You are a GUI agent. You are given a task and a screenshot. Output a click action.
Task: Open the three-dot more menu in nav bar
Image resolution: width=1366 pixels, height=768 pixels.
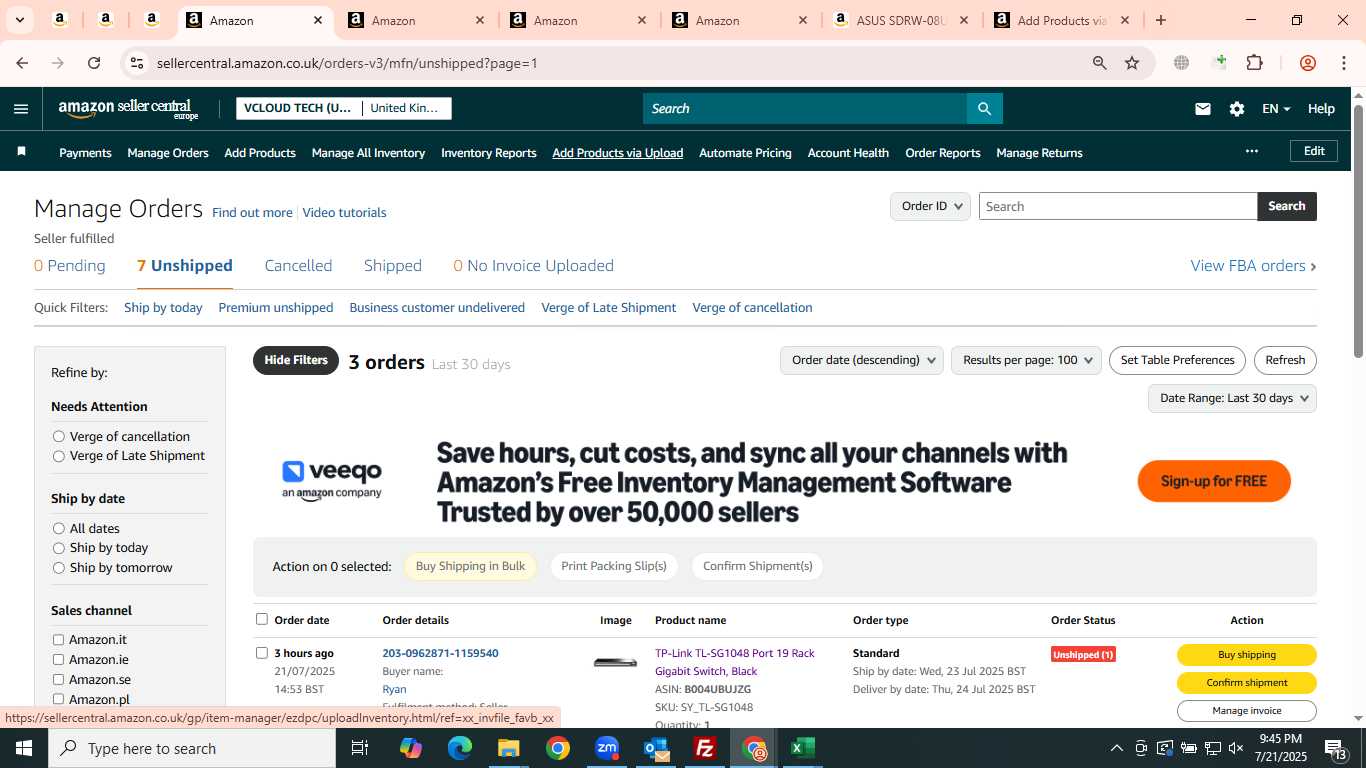1251,152
